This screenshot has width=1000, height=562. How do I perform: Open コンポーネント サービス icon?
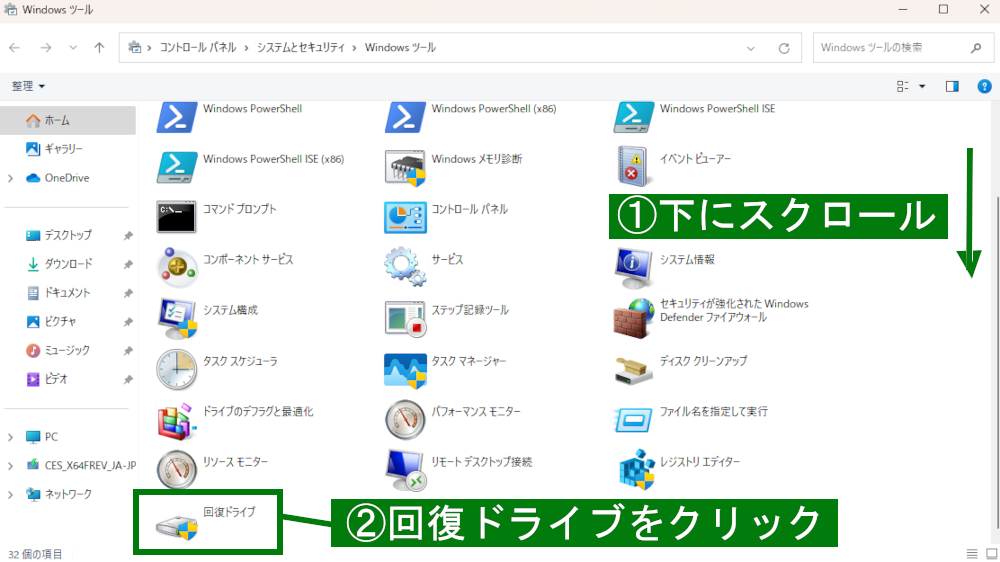tap(177, 267)
